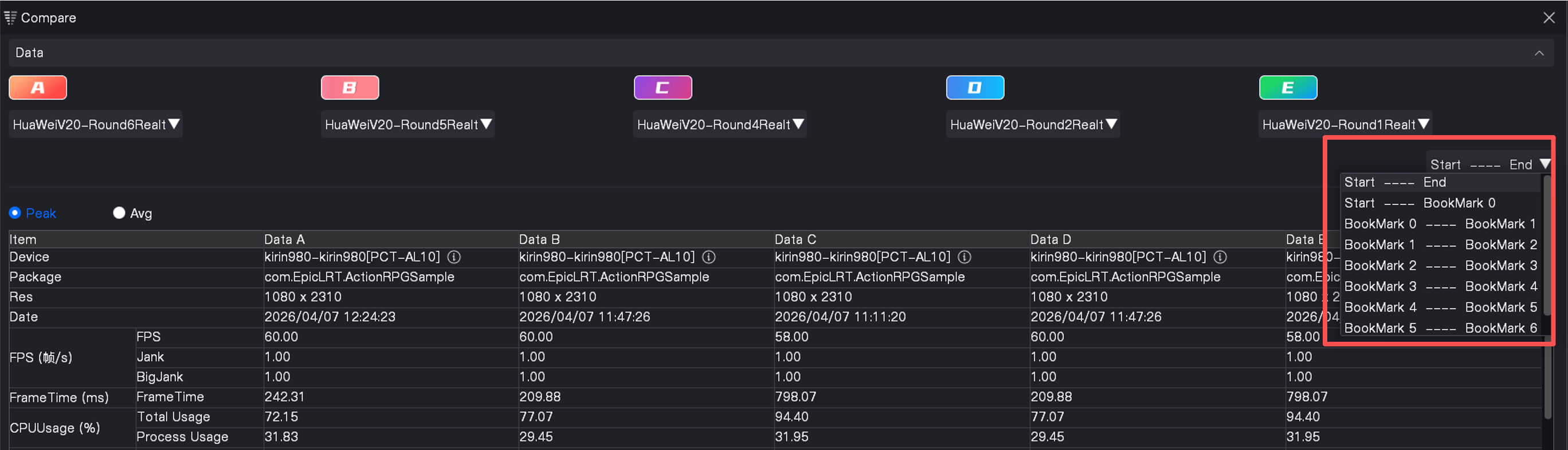Click the Date row label
Screen dimensions: 1568x450
coord(23,317)
